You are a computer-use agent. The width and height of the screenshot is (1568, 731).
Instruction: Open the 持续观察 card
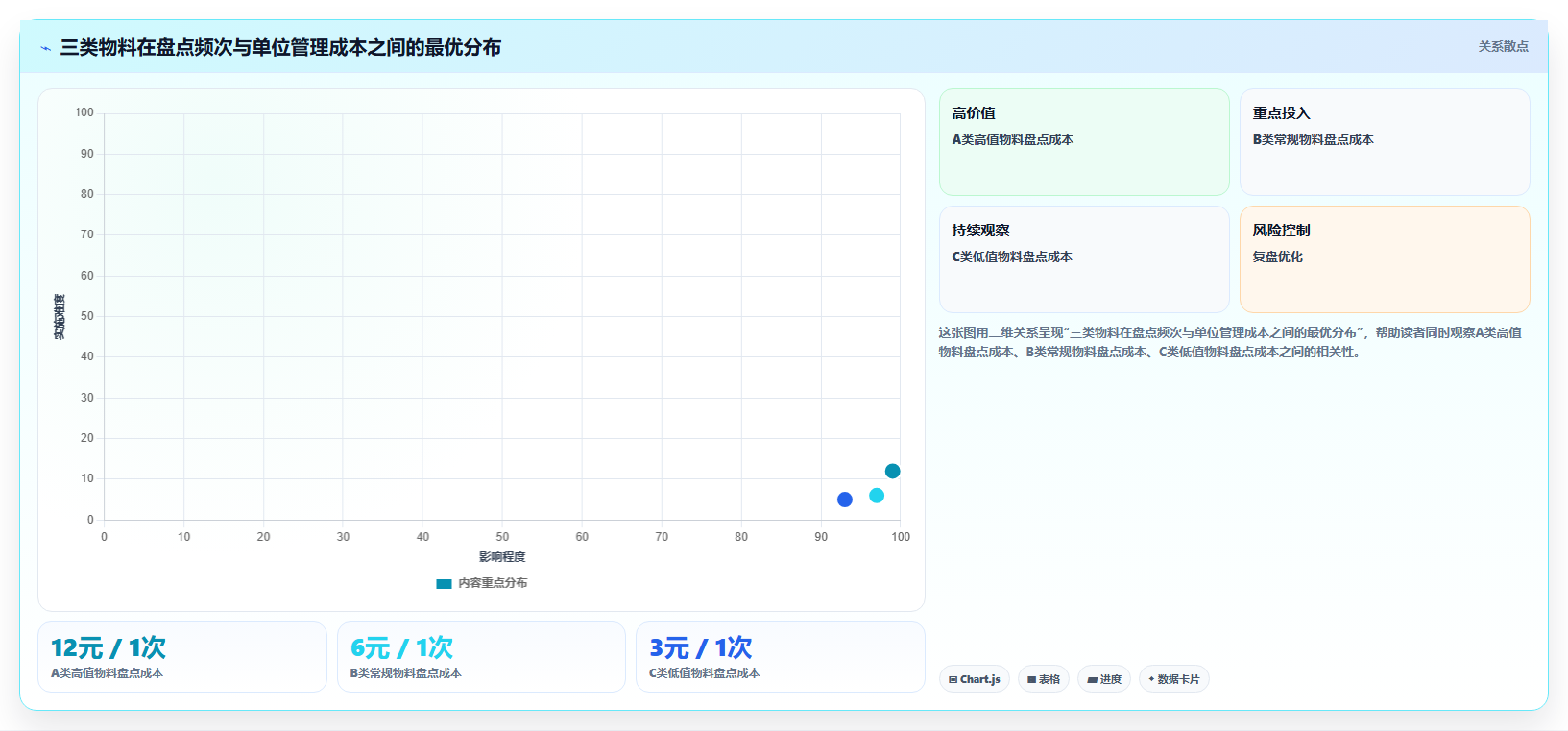click(x=1084, y=259)
